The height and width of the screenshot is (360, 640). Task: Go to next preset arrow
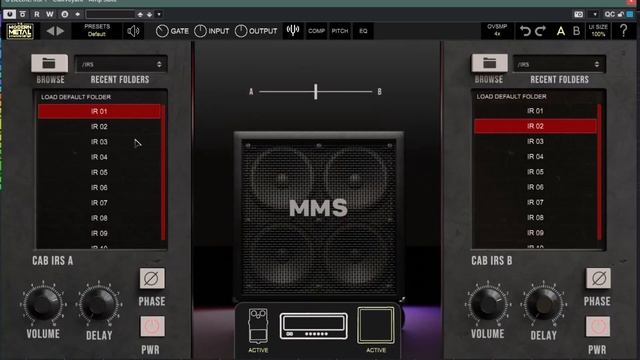point(60,31)
